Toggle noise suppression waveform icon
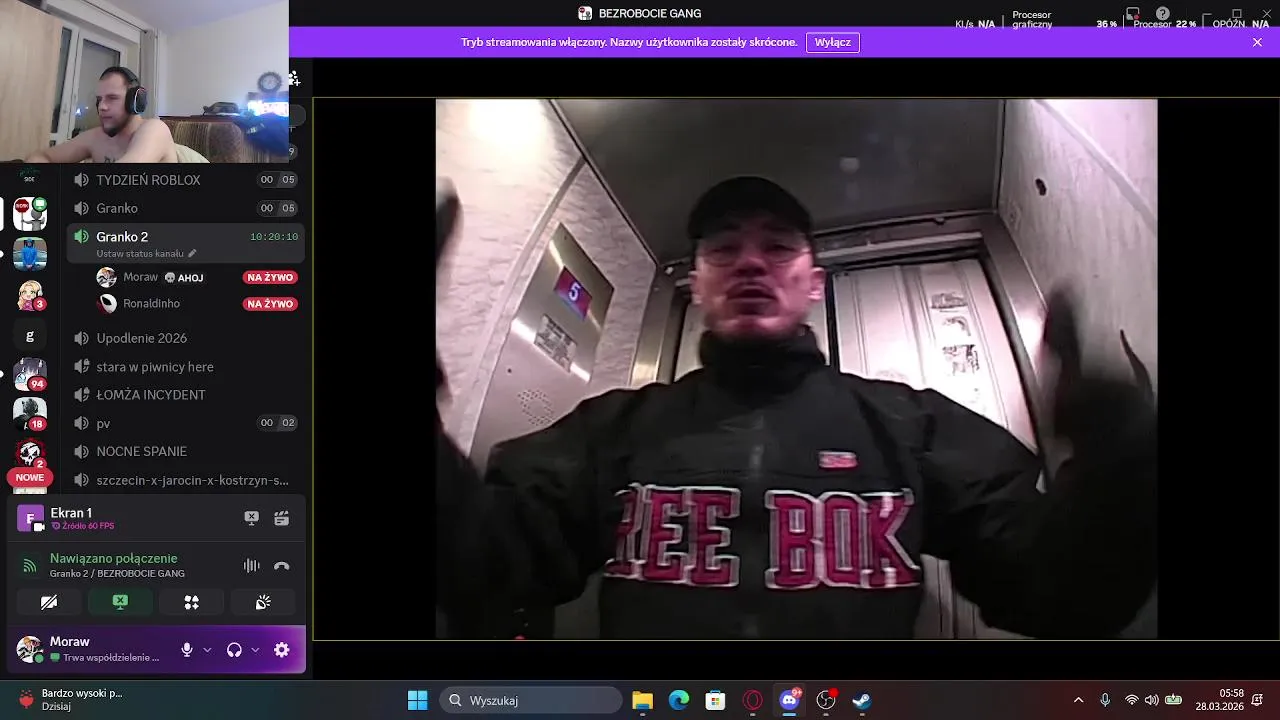This screenshot has width=1280, height=720. click(x=252, y=566)
